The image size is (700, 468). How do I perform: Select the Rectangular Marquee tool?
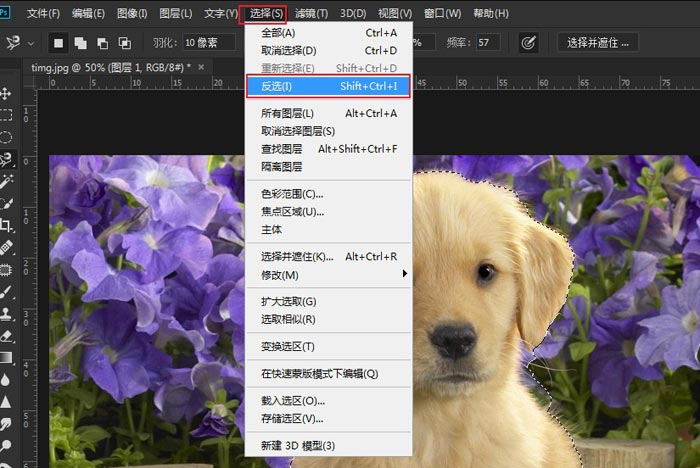(x=6, y=115)
